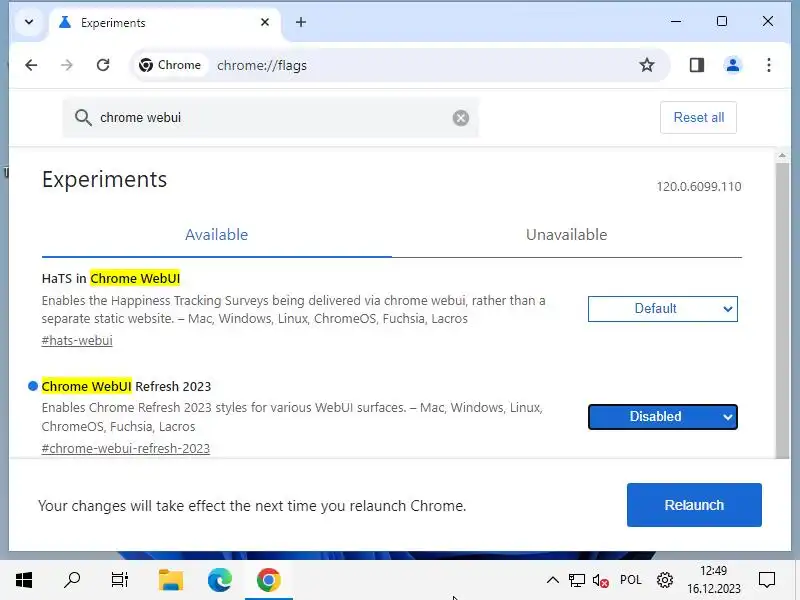Close the Experiments tab

point(265,22)
